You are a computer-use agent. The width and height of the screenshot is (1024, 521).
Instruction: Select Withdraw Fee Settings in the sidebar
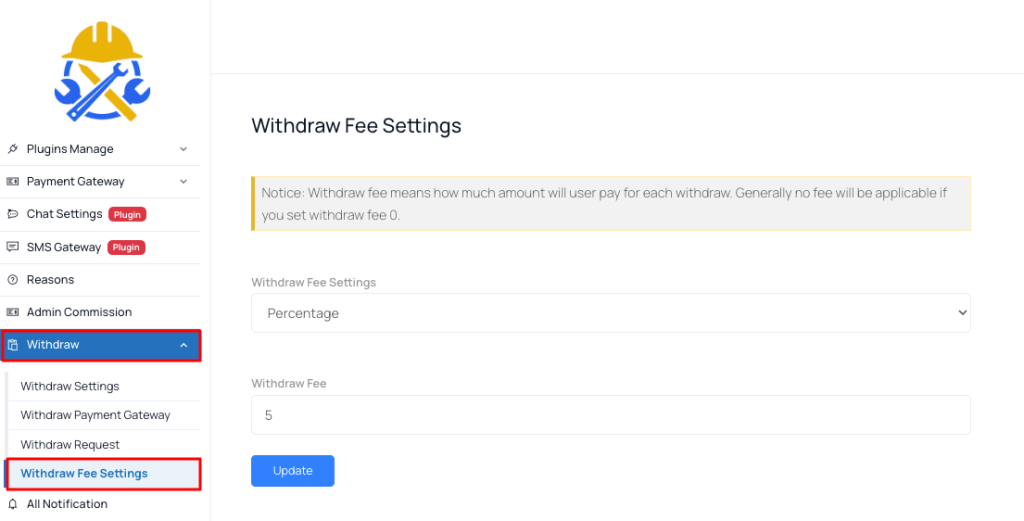tap(102, 473)
